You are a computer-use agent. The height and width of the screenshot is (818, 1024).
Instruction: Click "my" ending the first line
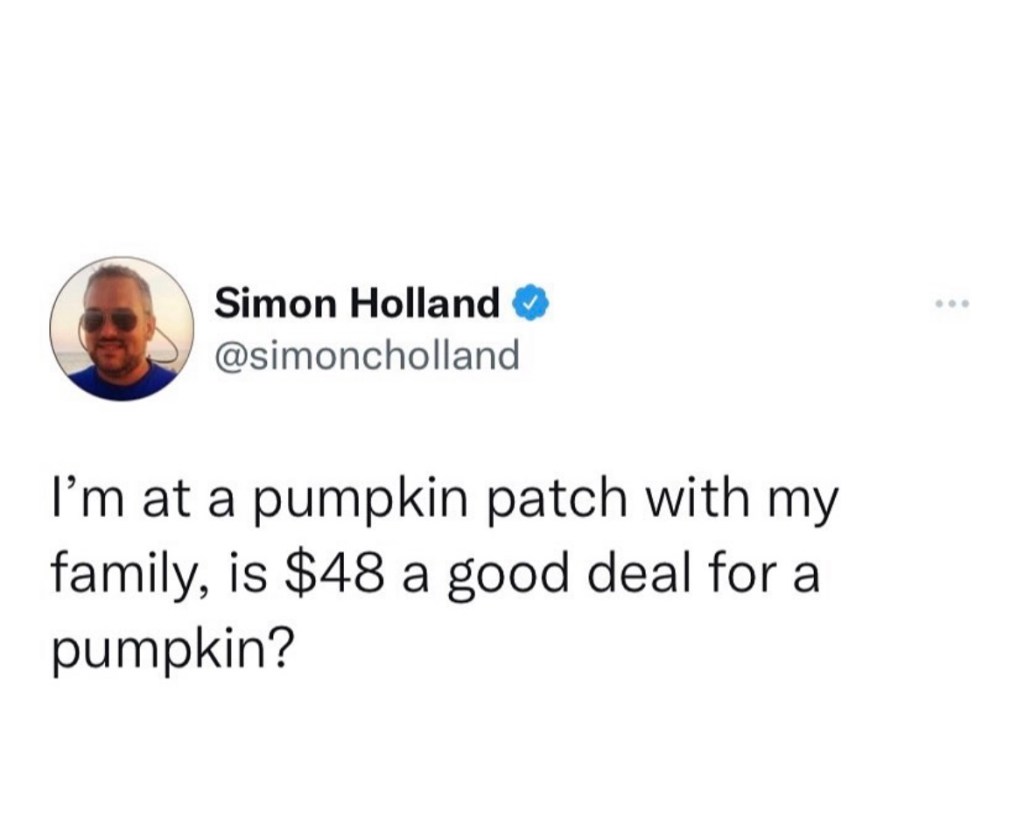[x=802, y=507]
